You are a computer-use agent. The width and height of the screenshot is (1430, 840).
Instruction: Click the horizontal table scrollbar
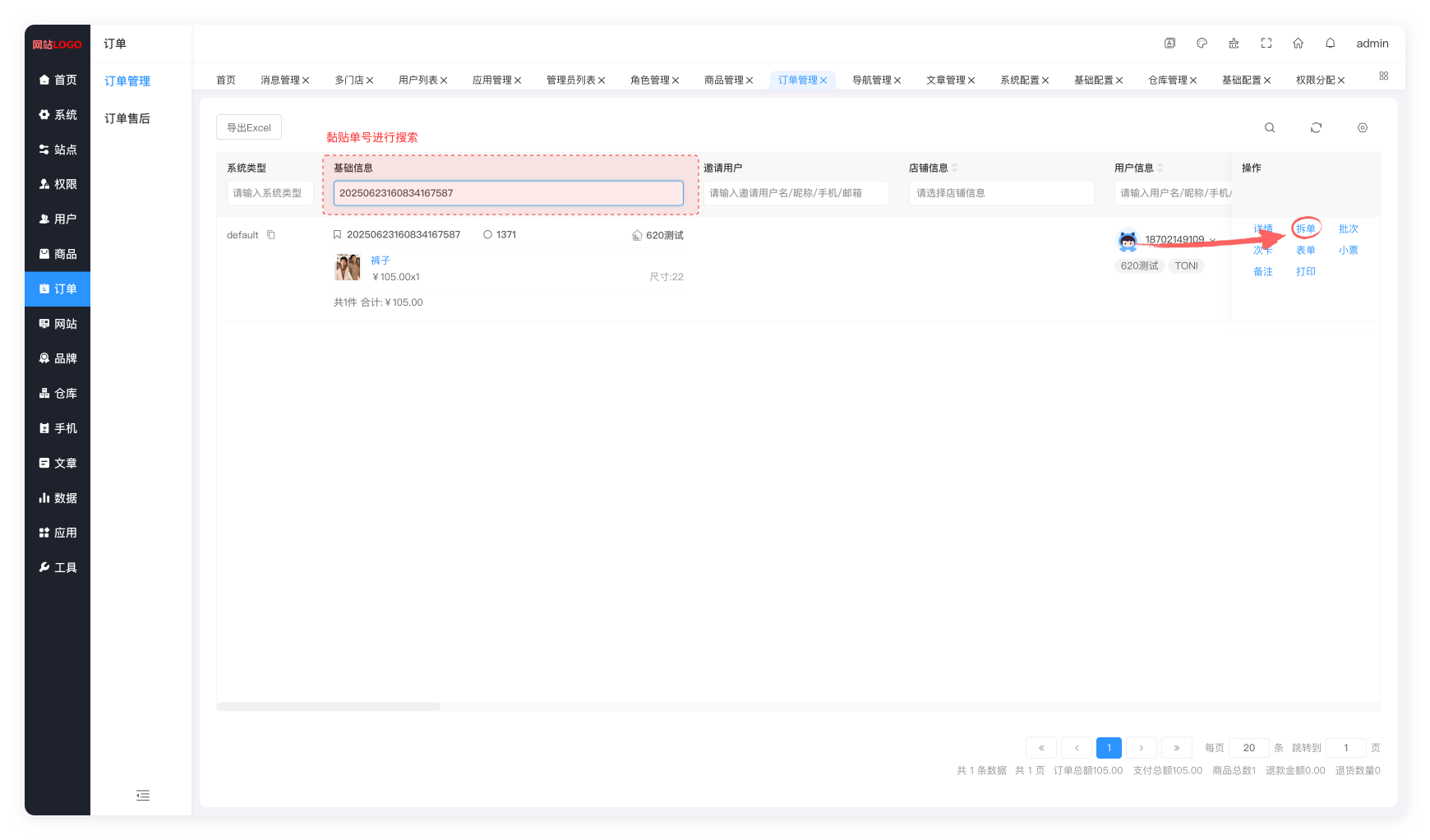[329, 706]
